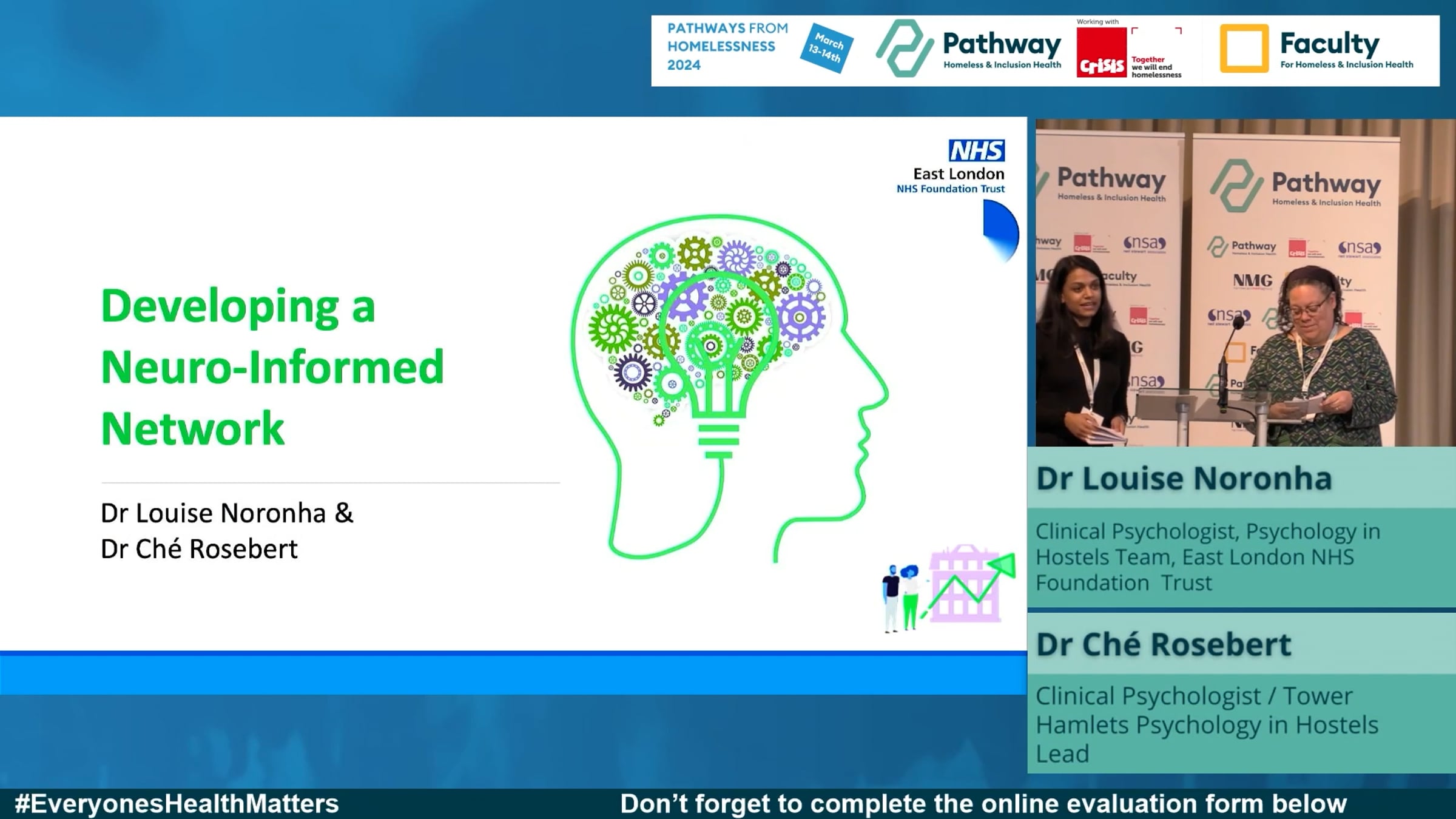Screen dimensions: 1456x819
Task: Click the two people illustration on the slide
Action: (x=900, y=598)
